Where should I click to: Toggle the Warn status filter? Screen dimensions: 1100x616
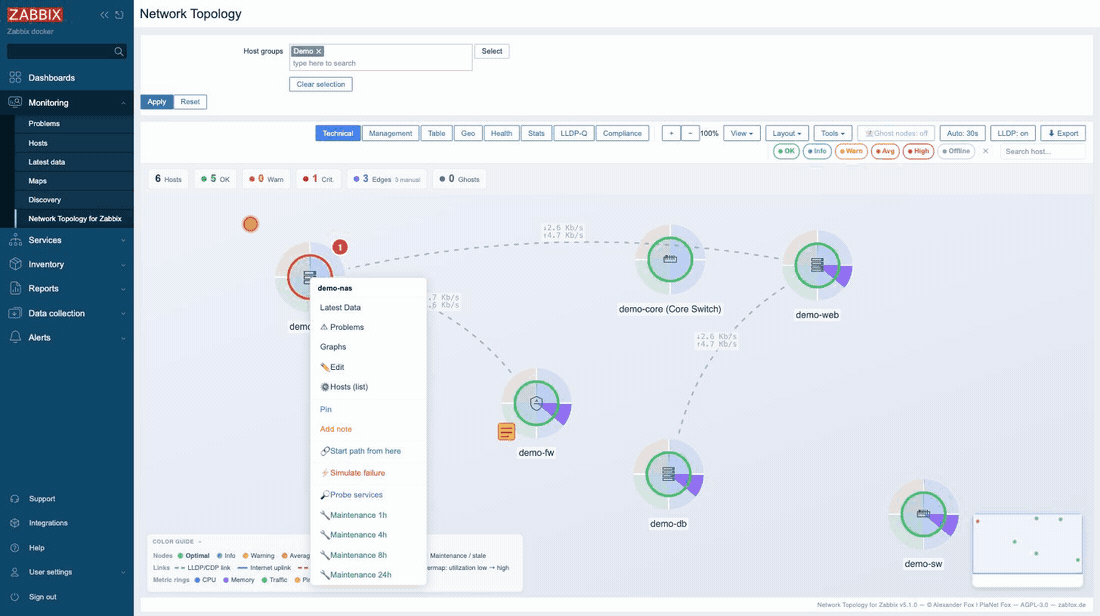tap(851, 151)
